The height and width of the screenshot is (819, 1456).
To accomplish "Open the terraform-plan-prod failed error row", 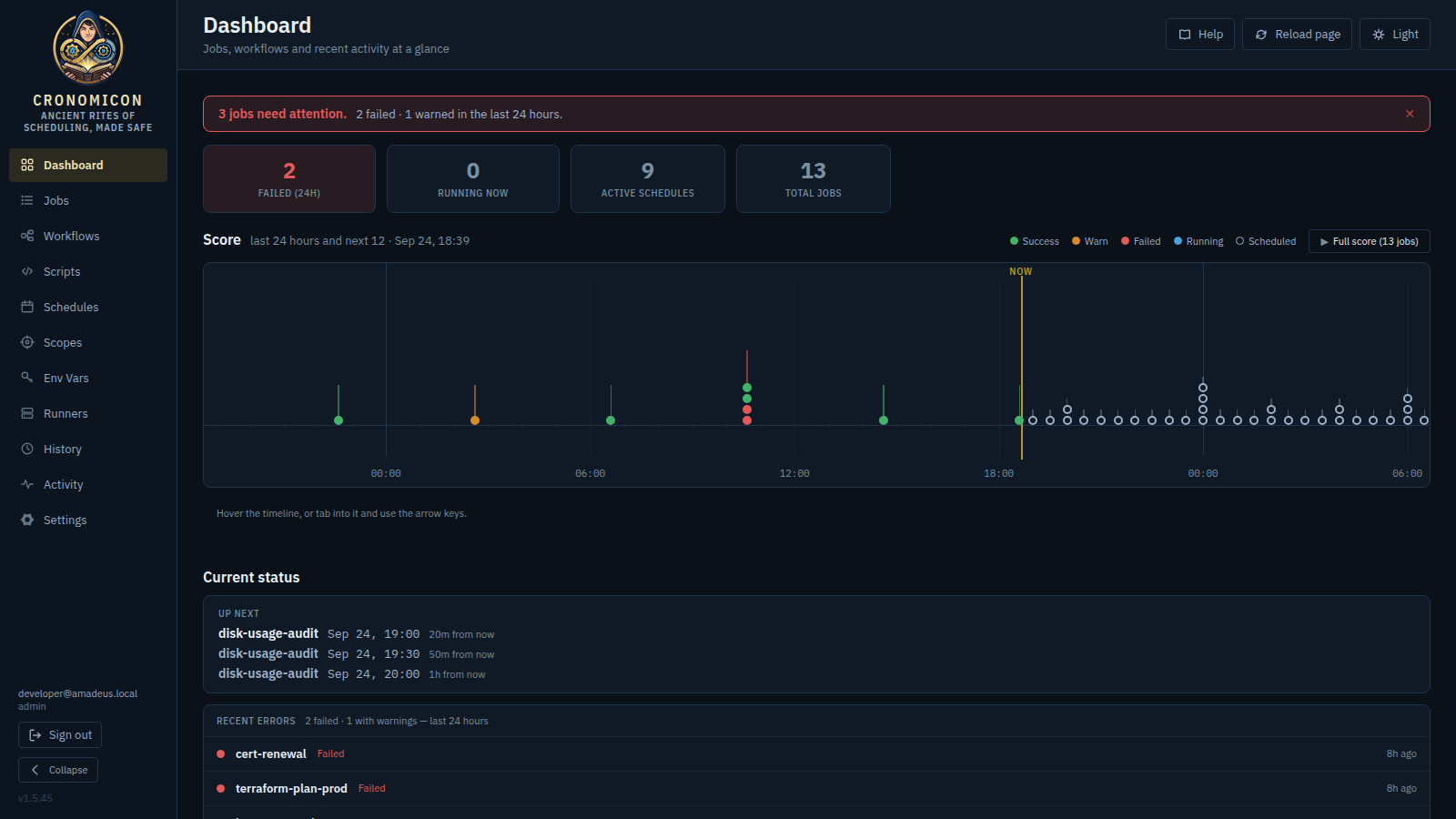I will [816, 789].
